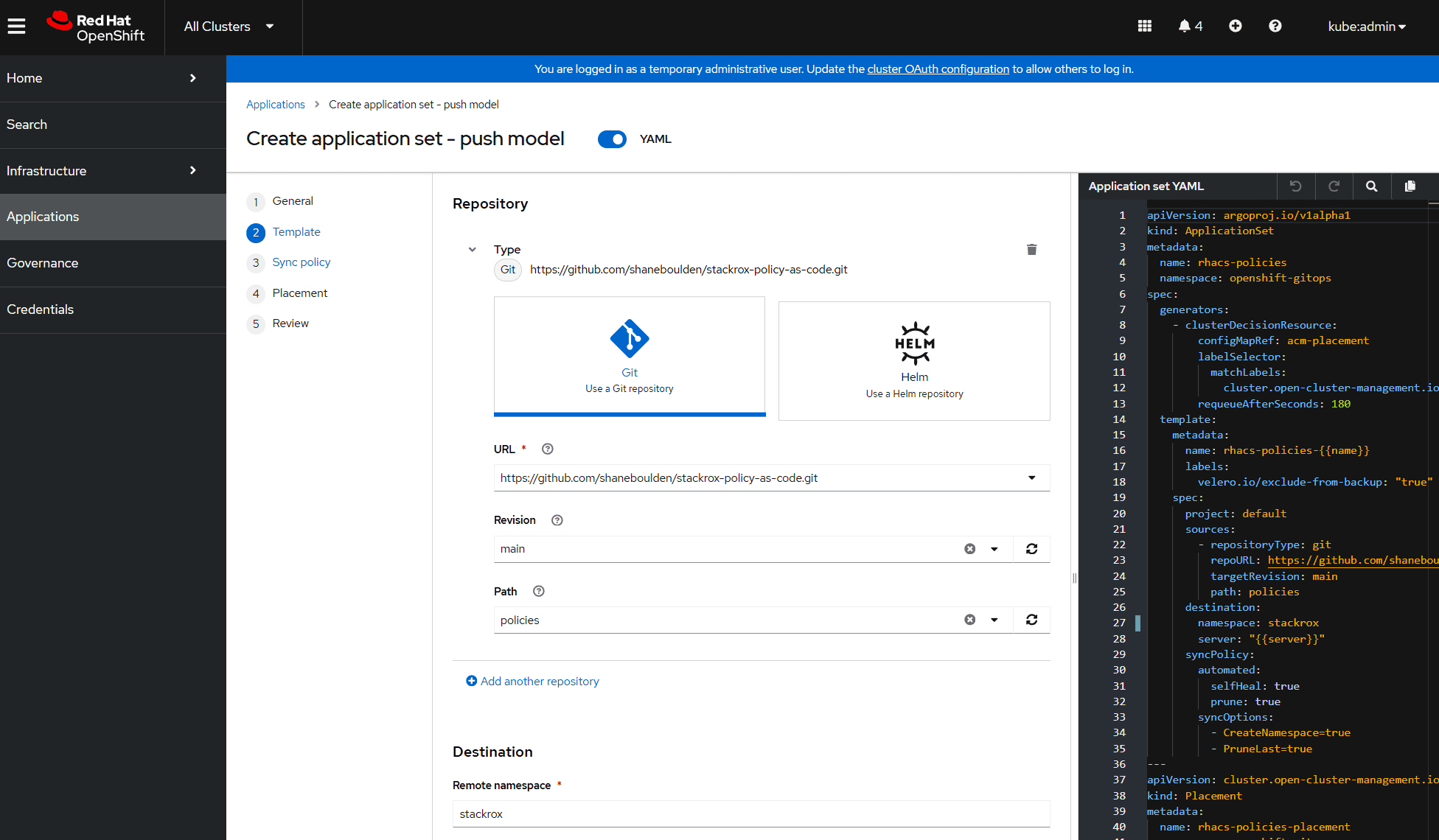Click YAML line 9 configMapRef: acm-placement
Viewport: 1439px width, 840px height.
coord(1283,340)
